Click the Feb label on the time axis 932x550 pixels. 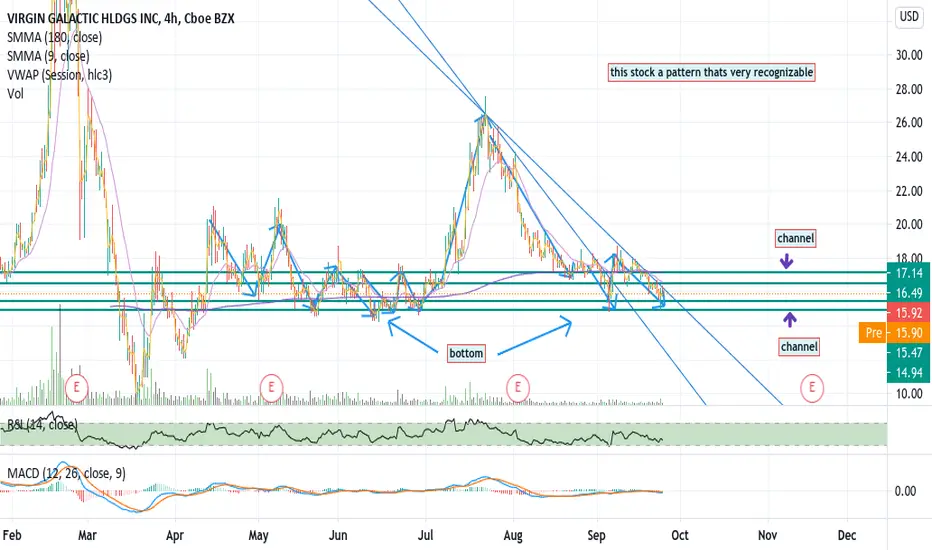pyautogui.click(x=12, y=535)
